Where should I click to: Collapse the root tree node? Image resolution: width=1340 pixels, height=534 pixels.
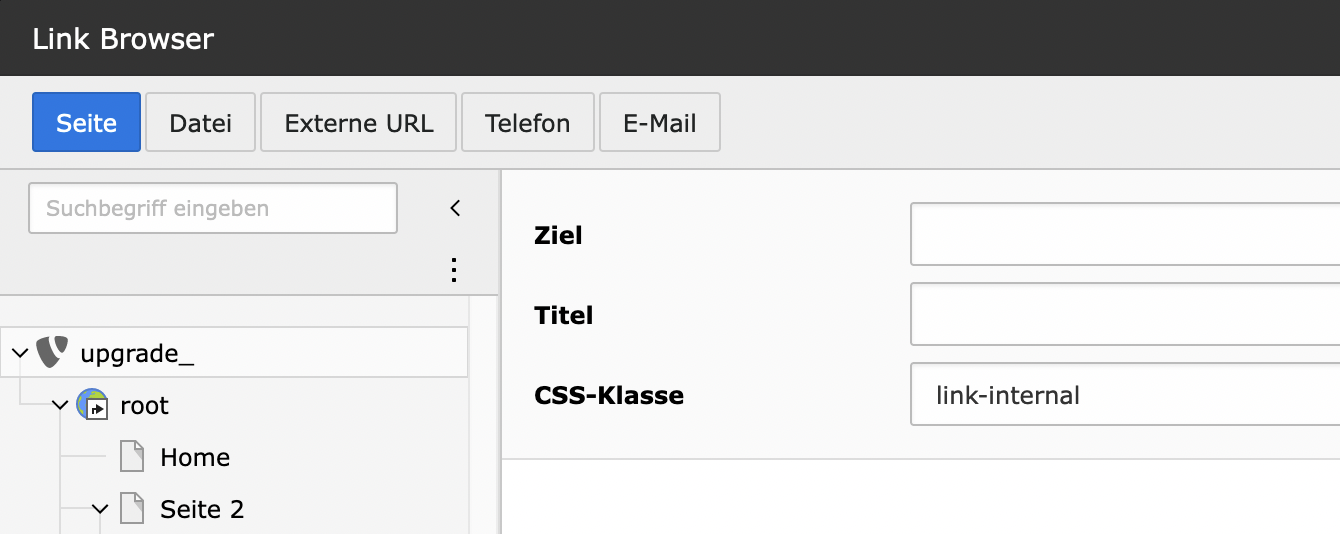[x=60, y=405]
